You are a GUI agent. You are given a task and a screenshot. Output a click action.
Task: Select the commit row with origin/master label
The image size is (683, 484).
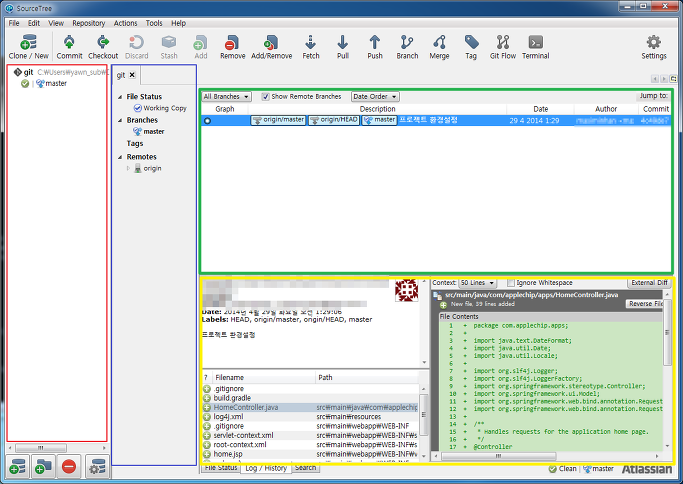[x=436, y=120]
